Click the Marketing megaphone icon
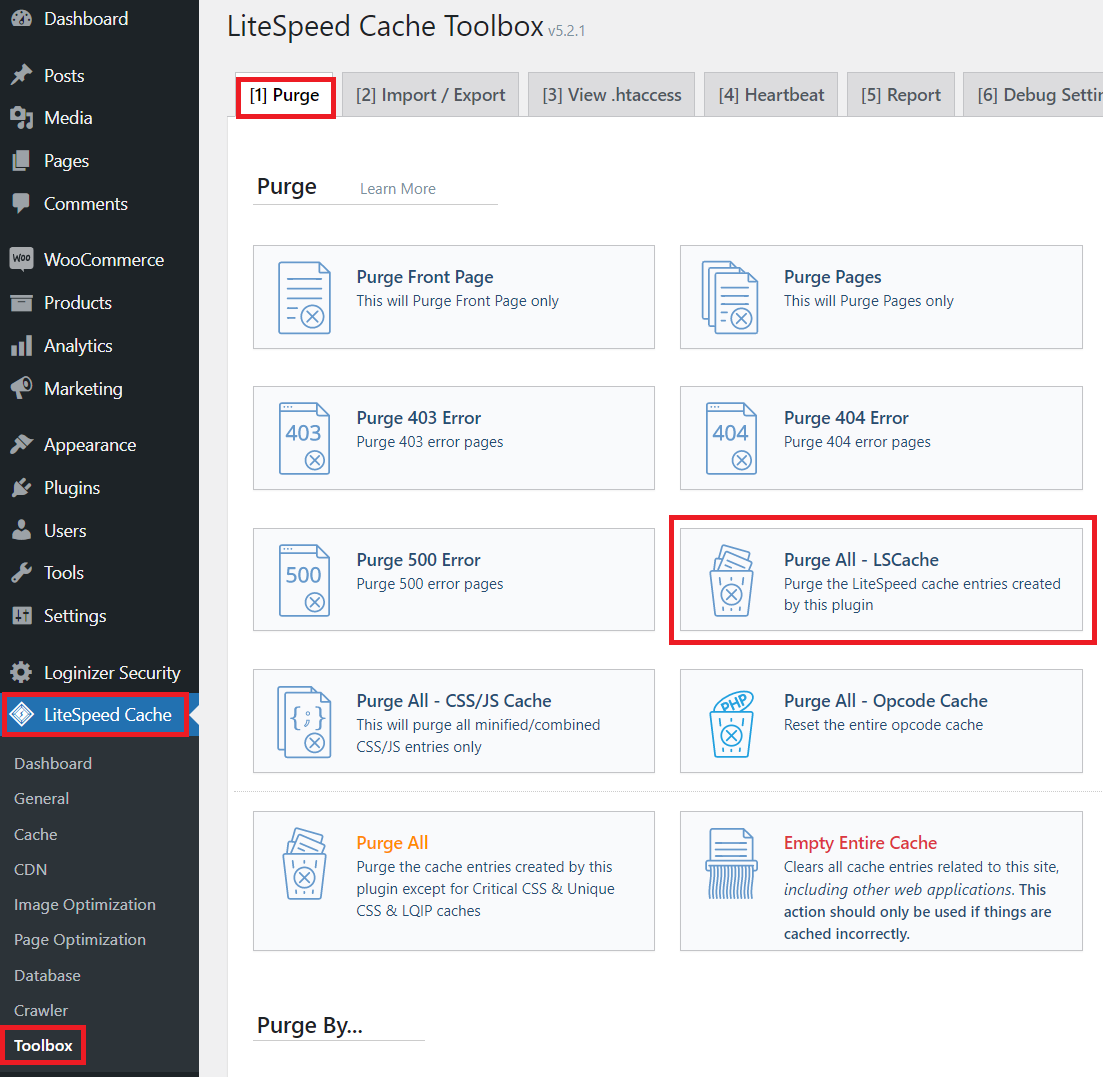 22,388
